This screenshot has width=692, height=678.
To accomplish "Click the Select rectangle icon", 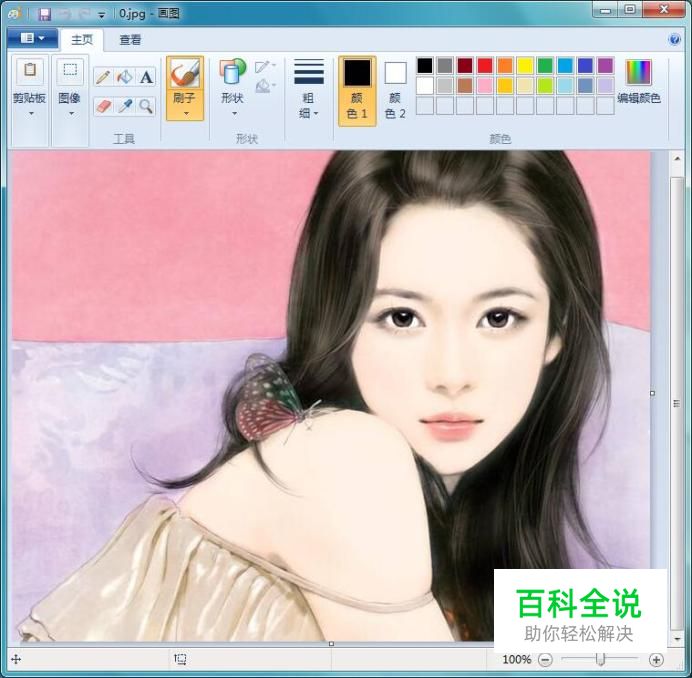I will (x=70, y=71).
